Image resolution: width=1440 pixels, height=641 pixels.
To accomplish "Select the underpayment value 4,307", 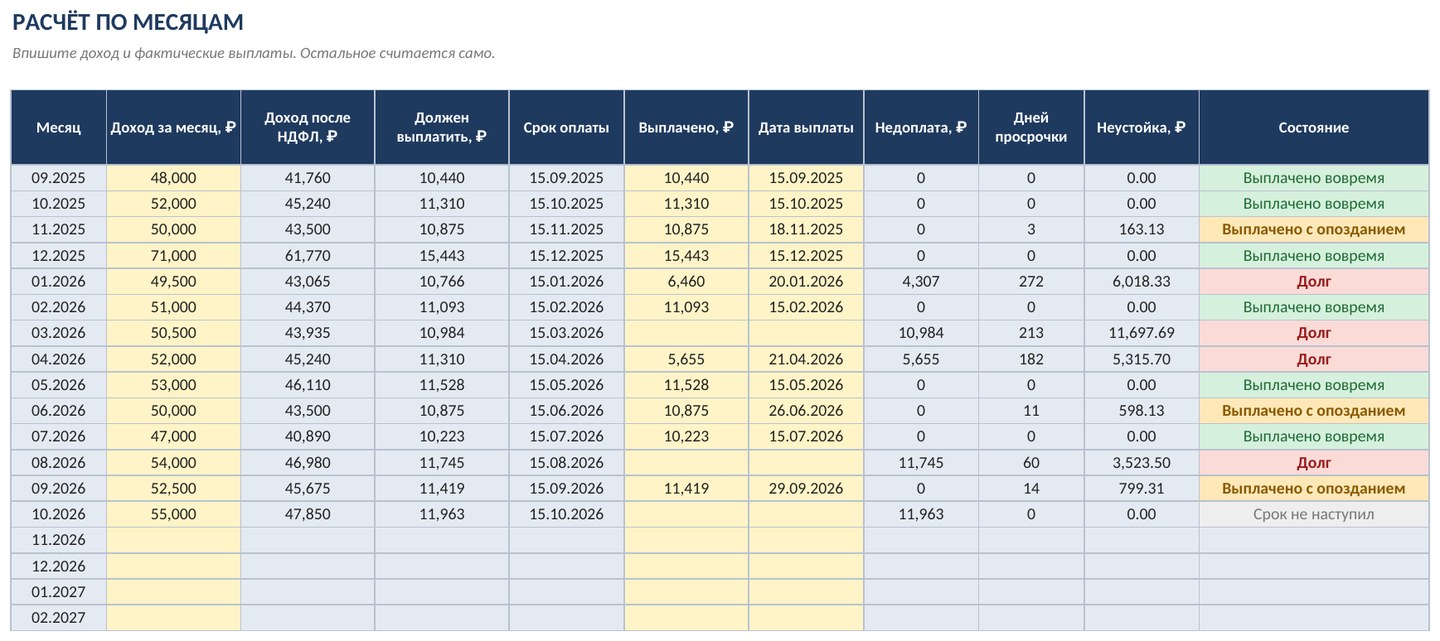I will [921, 282].
